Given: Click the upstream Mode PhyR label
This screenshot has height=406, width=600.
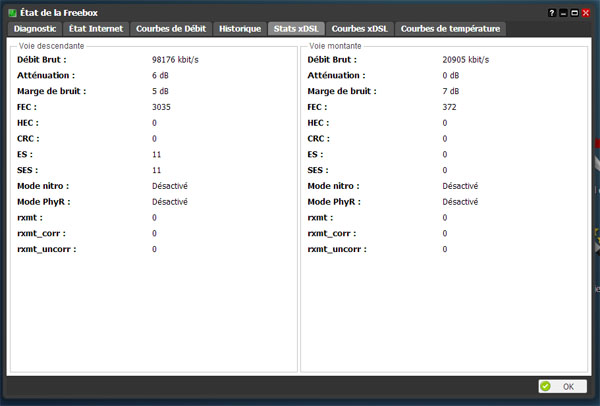Looking at the screenshot, I should pyautogui.click(x=334, y=202).
